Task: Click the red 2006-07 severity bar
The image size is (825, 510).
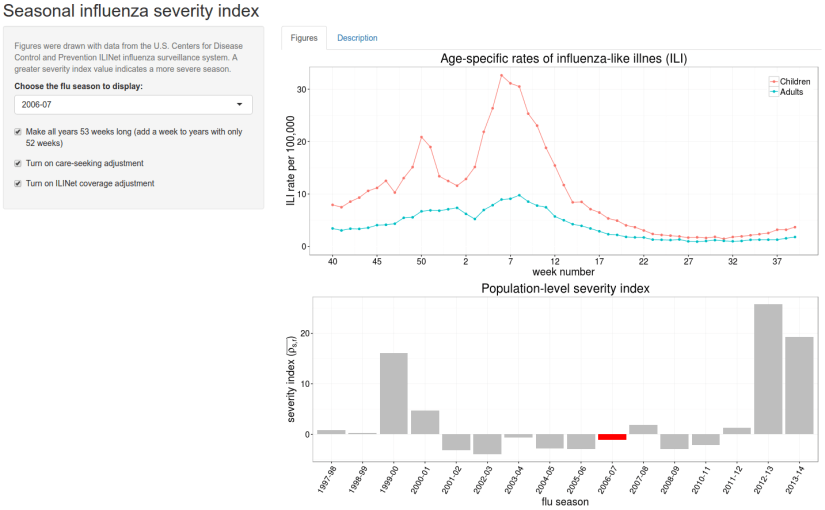Action: pos(612,437)
